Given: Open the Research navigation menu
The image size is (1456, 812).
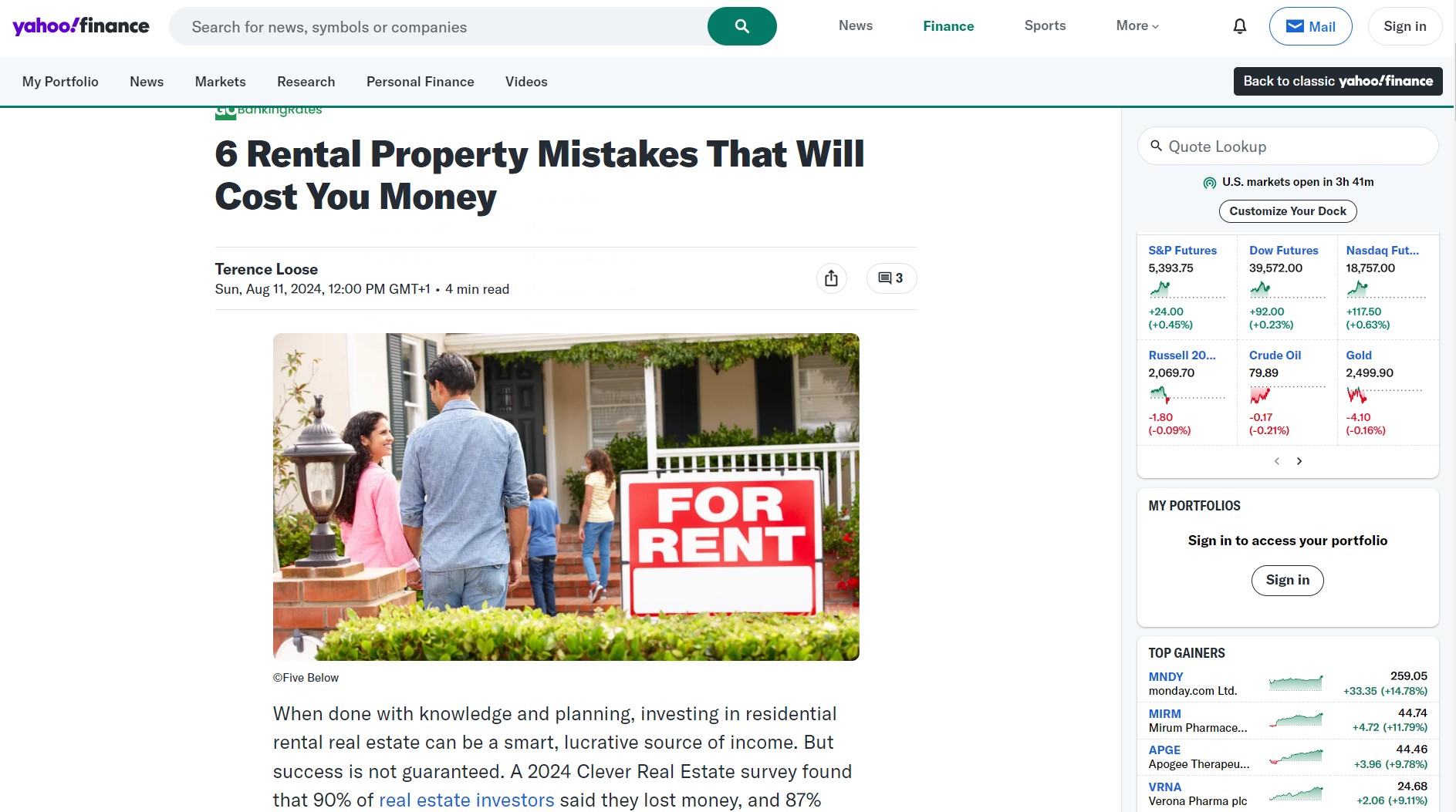Looking at the screenshot, I should pyautogui.click(x=306, y=82).
